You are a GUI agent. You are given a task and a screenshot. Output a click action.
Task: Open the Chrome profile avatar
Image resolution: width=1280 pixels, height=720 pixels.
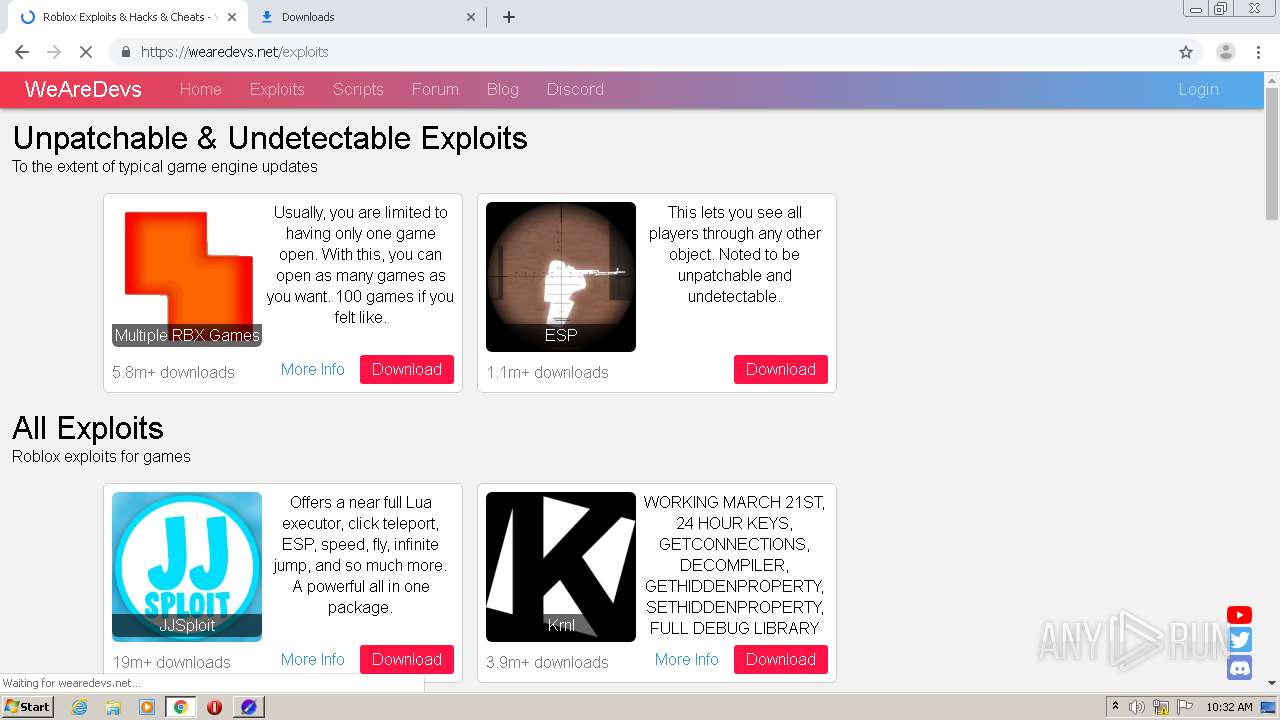pos(1225,52)
